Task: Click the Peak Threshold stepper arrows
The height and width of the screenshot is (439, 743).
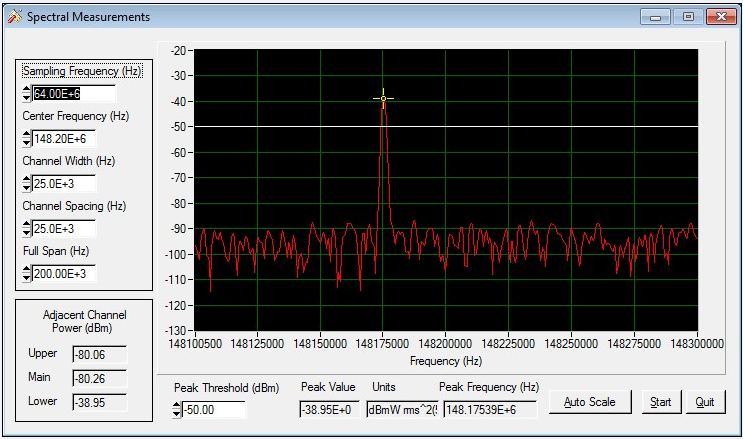Action: coord(177,409)
